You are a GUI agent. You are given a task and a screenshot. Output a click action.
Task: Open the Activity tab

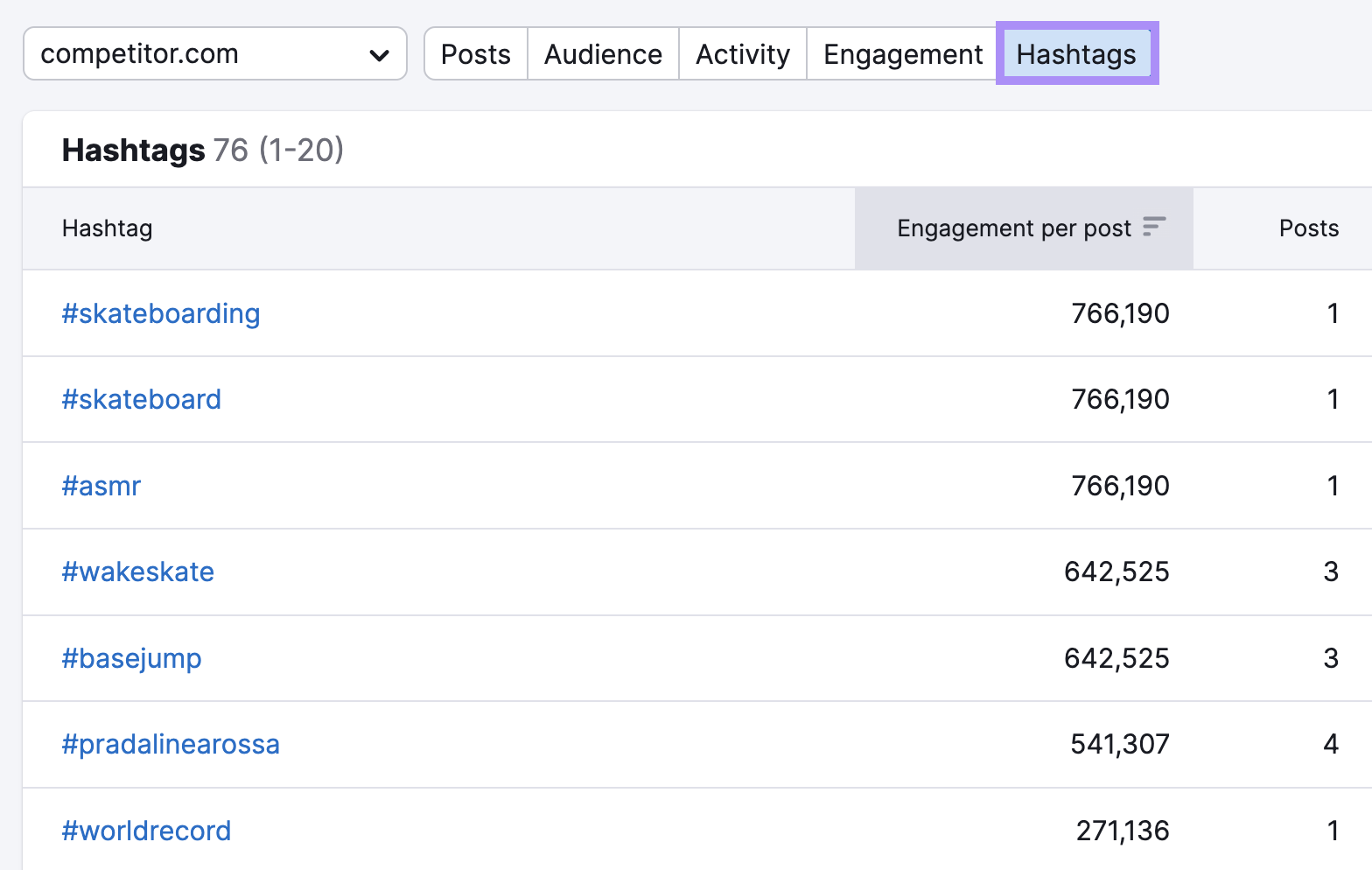coord(743,54)
